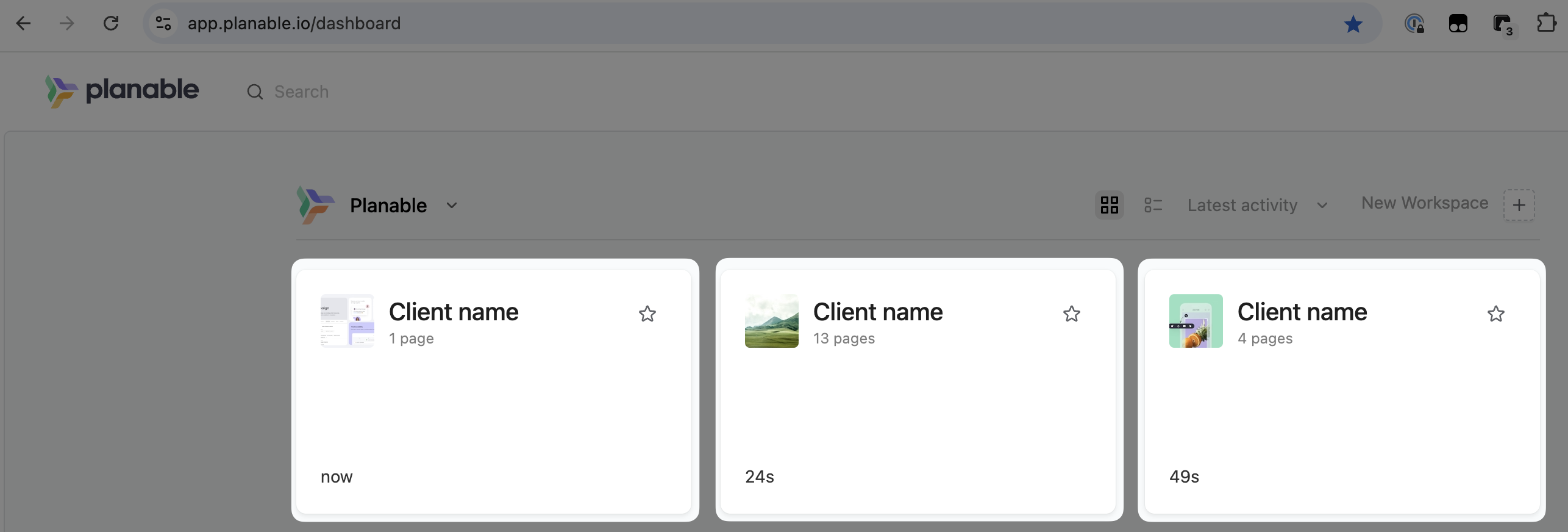This screenshot has height=532, width=1568.
Task: Open the browser extensions puzzle icon
Action: click(x=1546, y=24)
